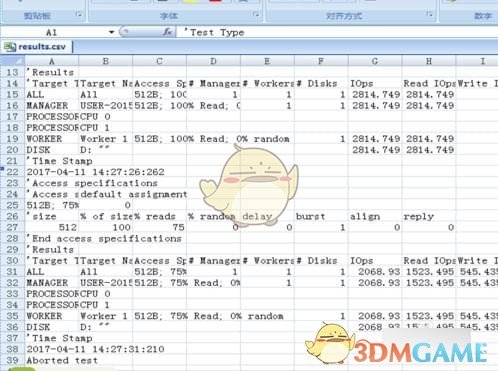
Task: Click D: cell in row 36
Action: 106,327
